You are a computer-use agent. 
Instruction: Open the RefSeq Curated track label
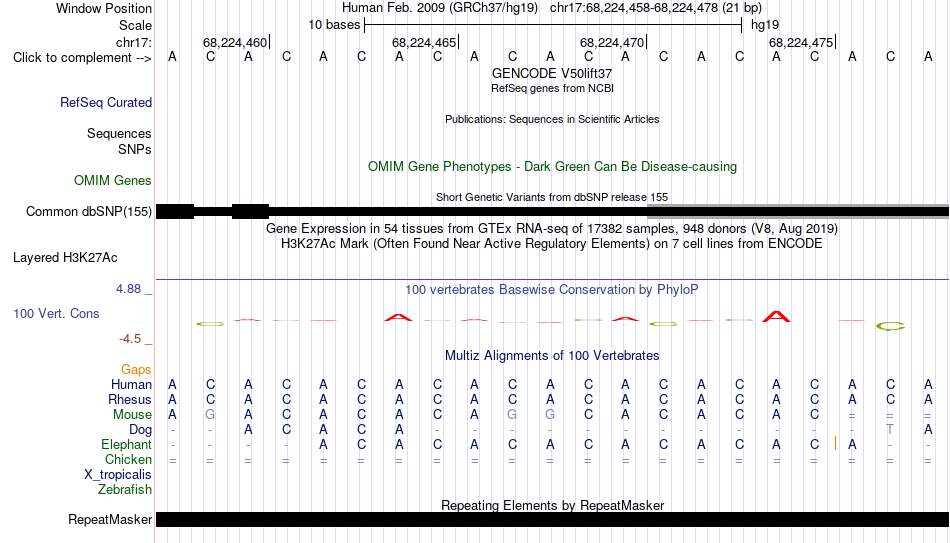tap(105, 102)
